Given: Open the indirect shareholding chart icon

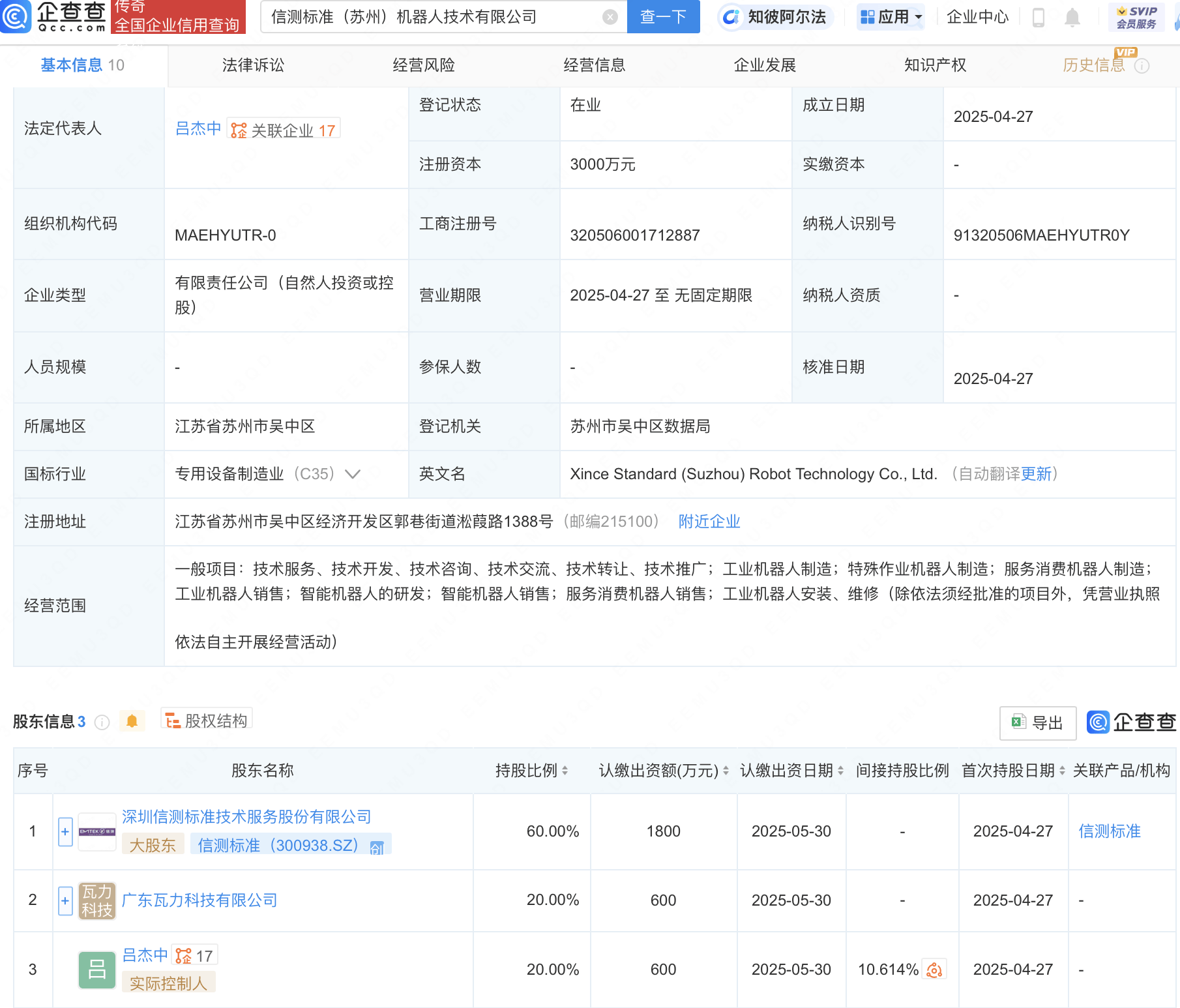Looking at the screenshot, I should click(x=934, y=970).
